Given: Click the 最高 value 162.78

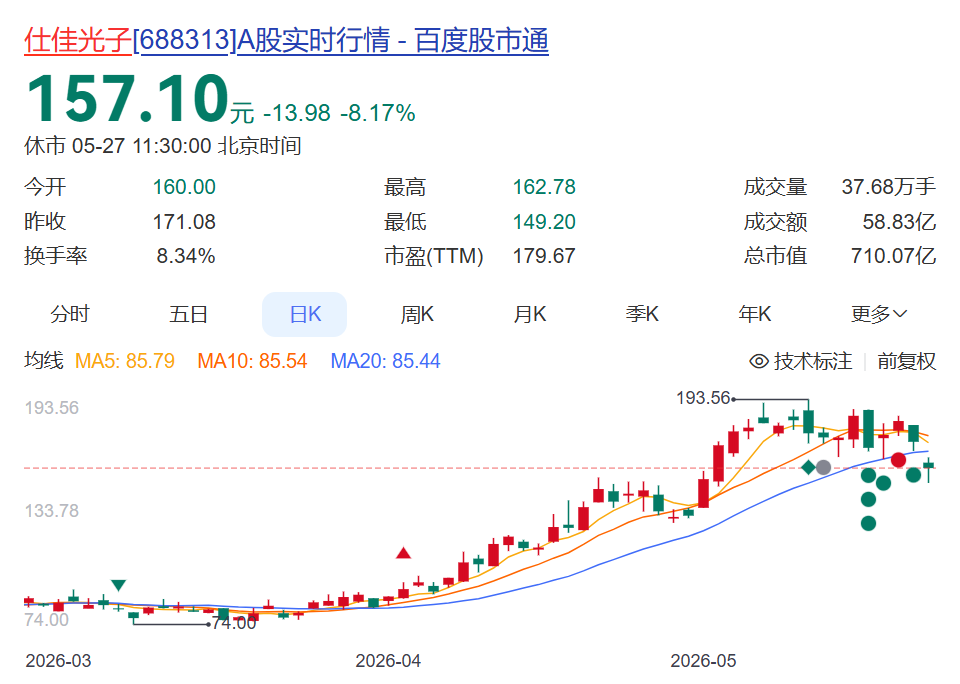Looking at the screenshot, I should 544,187.
